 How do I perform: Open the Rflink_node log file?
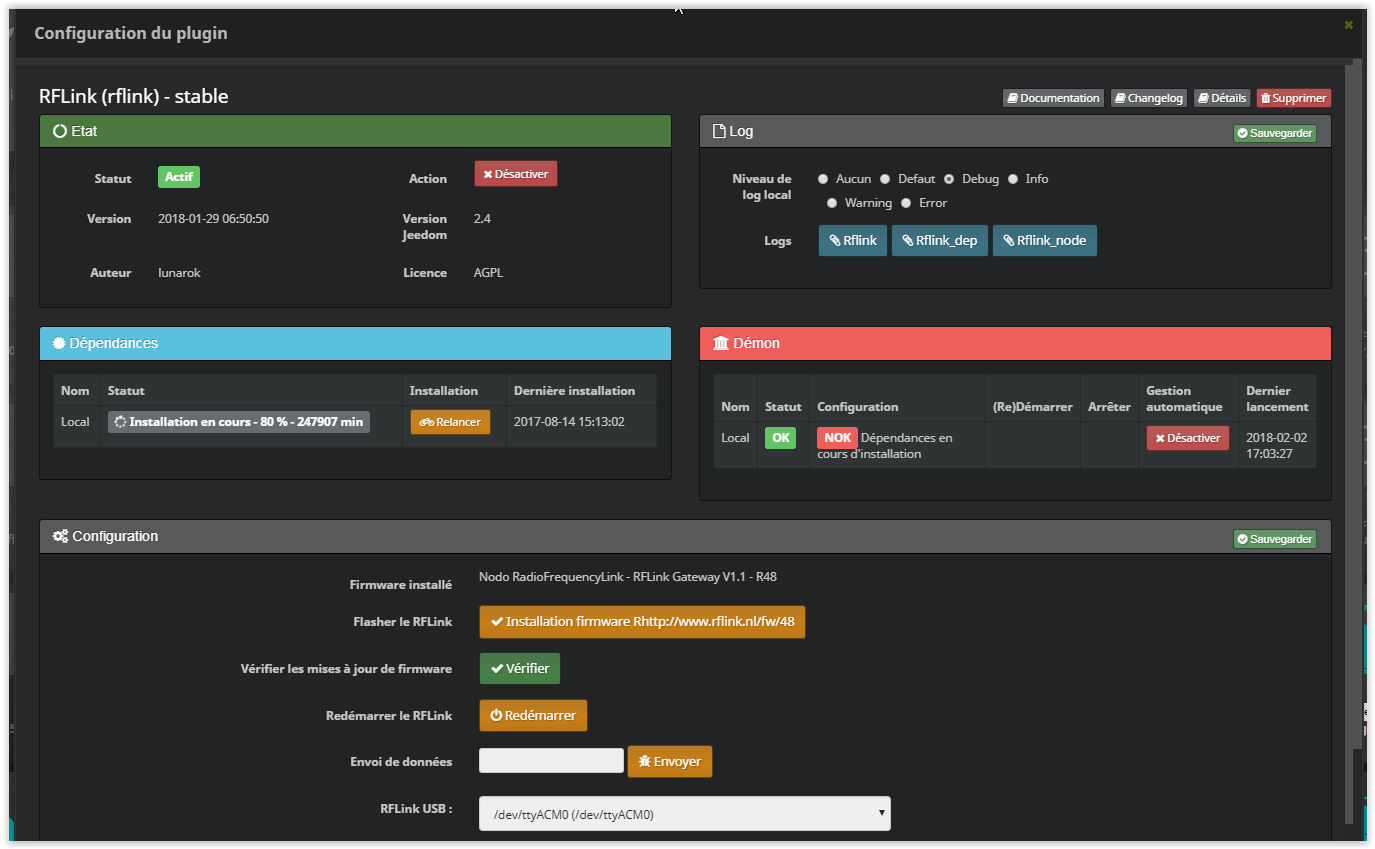(x=1045, y=241)
